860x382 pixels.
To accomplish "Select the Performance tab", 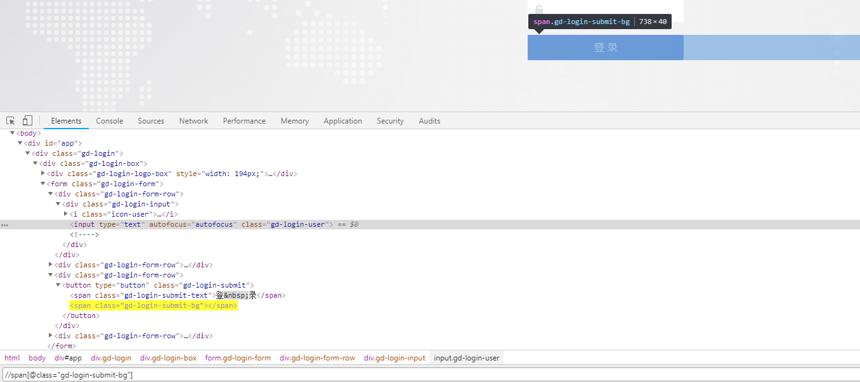I will pos(244,121).
